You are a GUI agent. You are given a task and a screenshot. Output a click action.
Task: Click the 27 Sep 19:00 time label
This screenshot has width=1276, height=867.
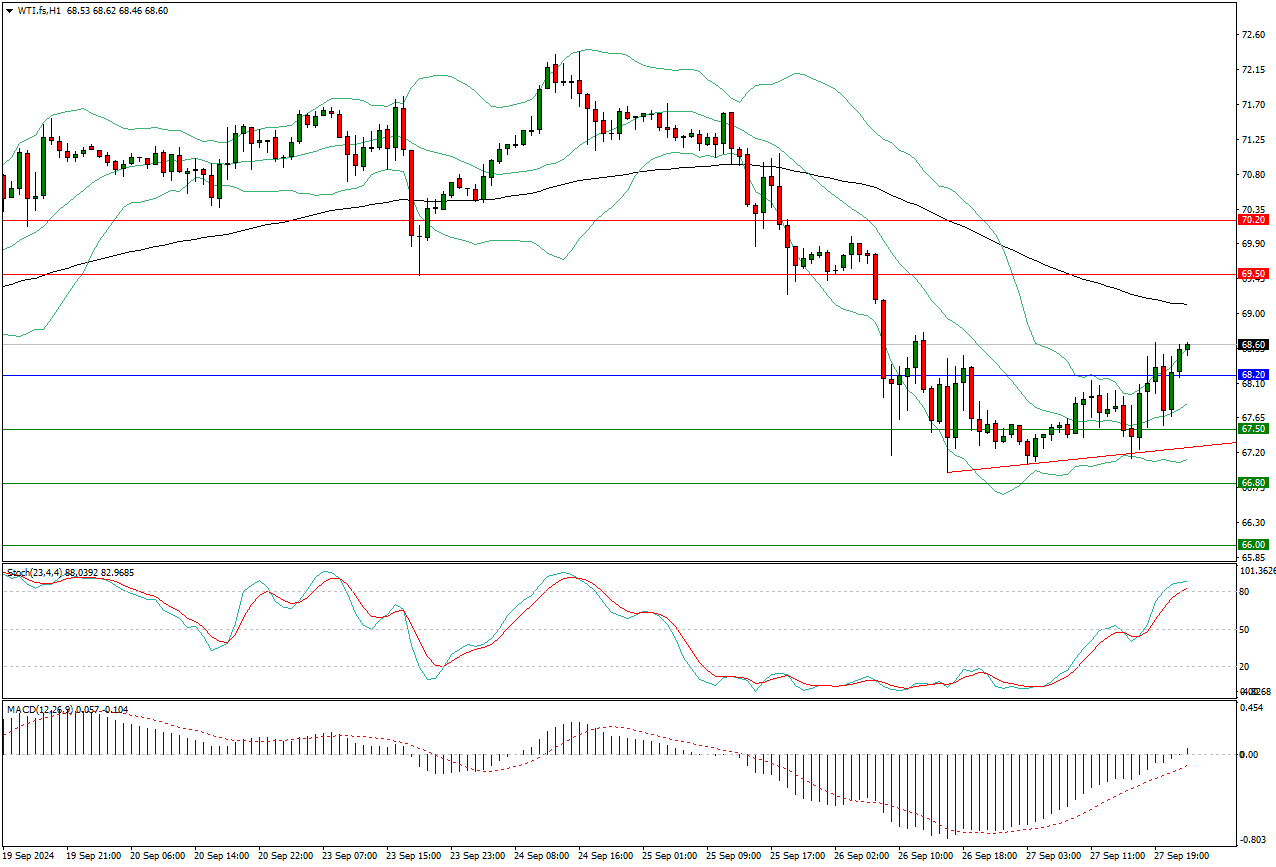tap(1180, 857)
